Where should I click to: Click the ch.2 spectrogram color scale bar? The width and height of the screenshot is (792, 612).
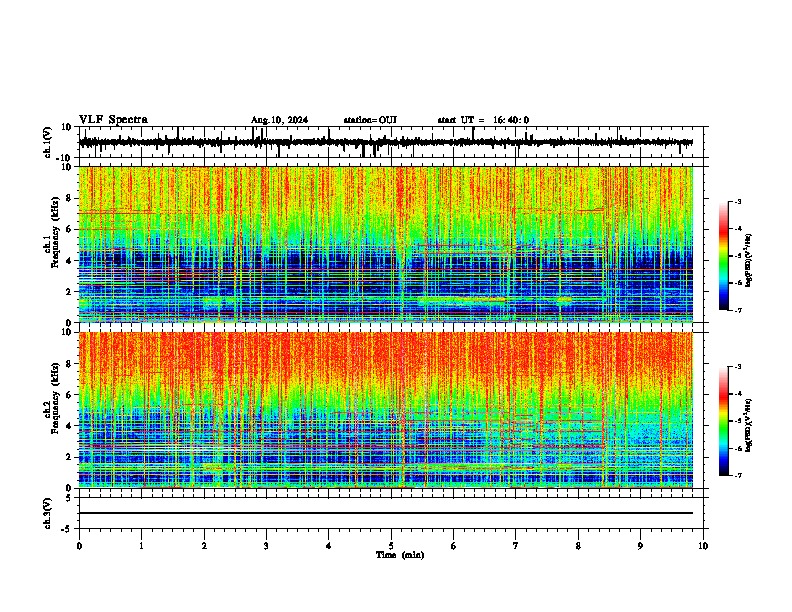724,421
